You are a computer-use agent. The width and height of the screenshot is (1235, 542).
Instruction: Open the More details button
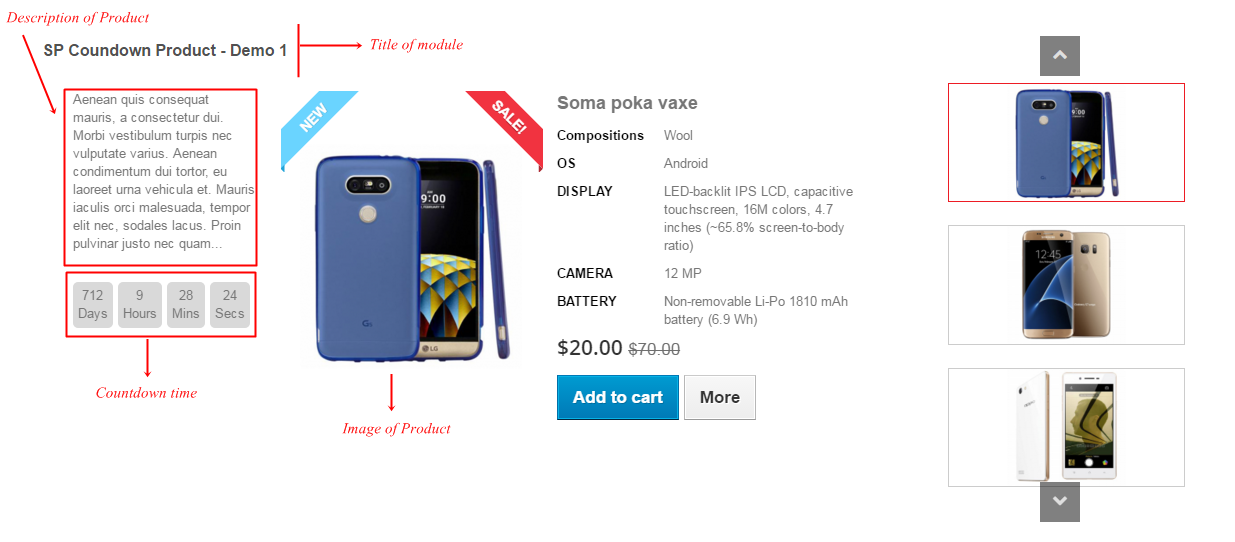pyautogui.click(x=720, y=397)
